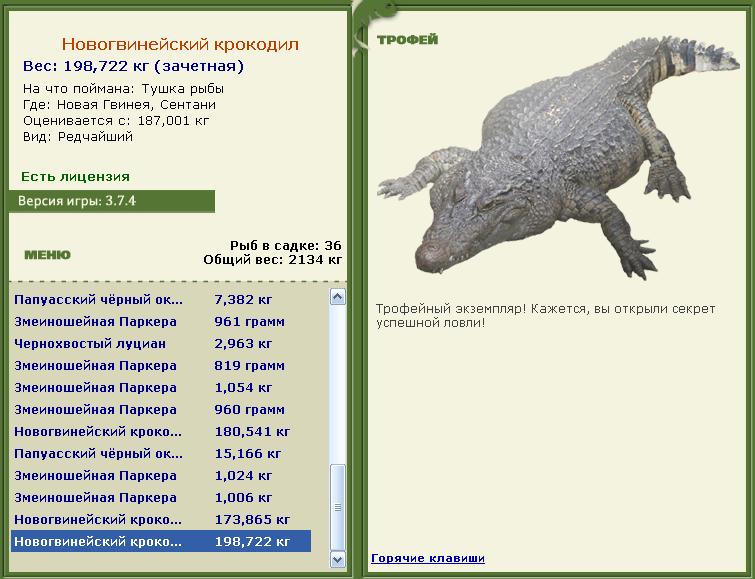
Task: Click the ТРОФЕЙ heading
Action: click(x=407, y=39)
